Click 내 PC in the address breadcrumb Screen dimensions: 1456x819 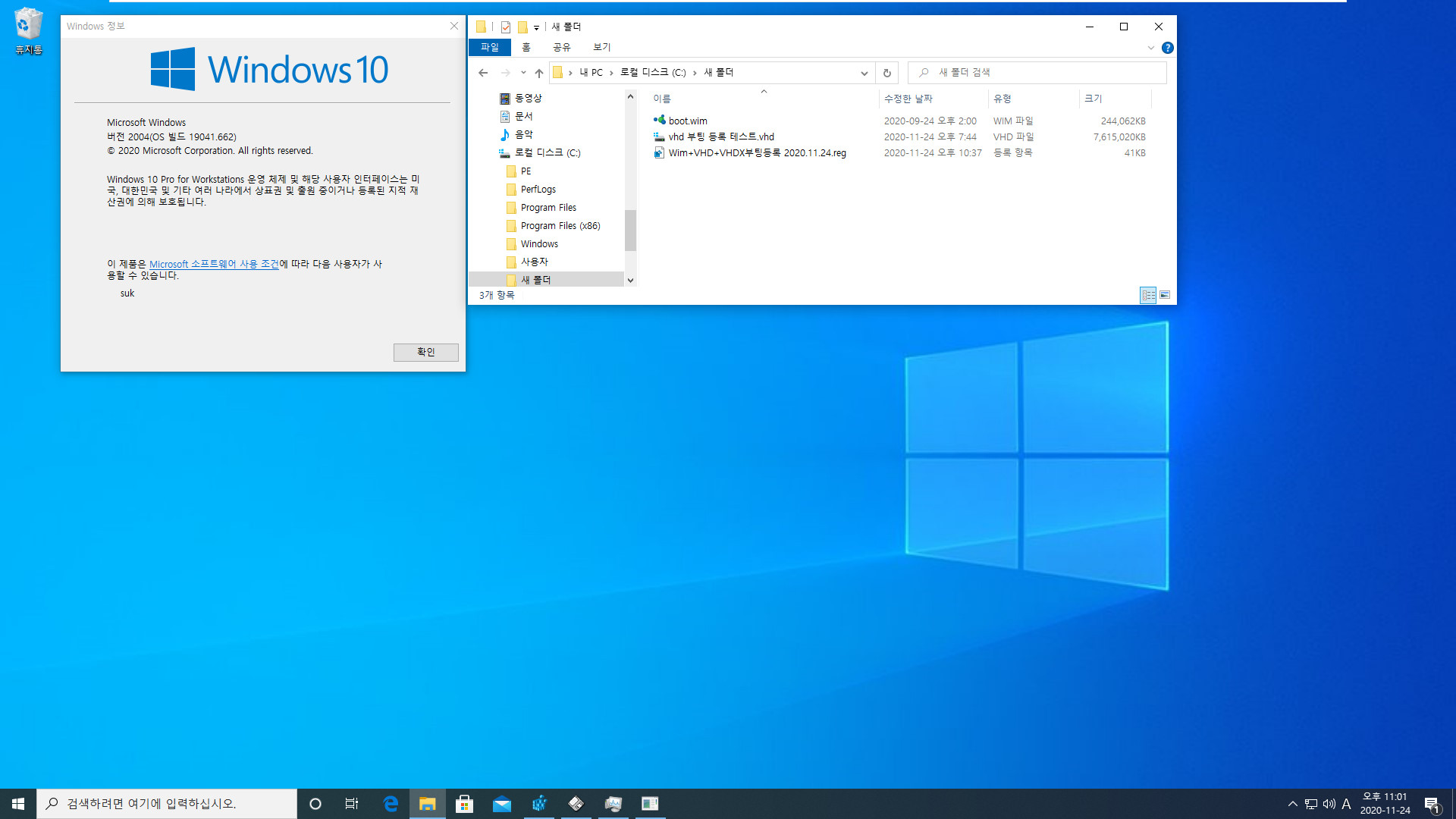tap(591, 73)
